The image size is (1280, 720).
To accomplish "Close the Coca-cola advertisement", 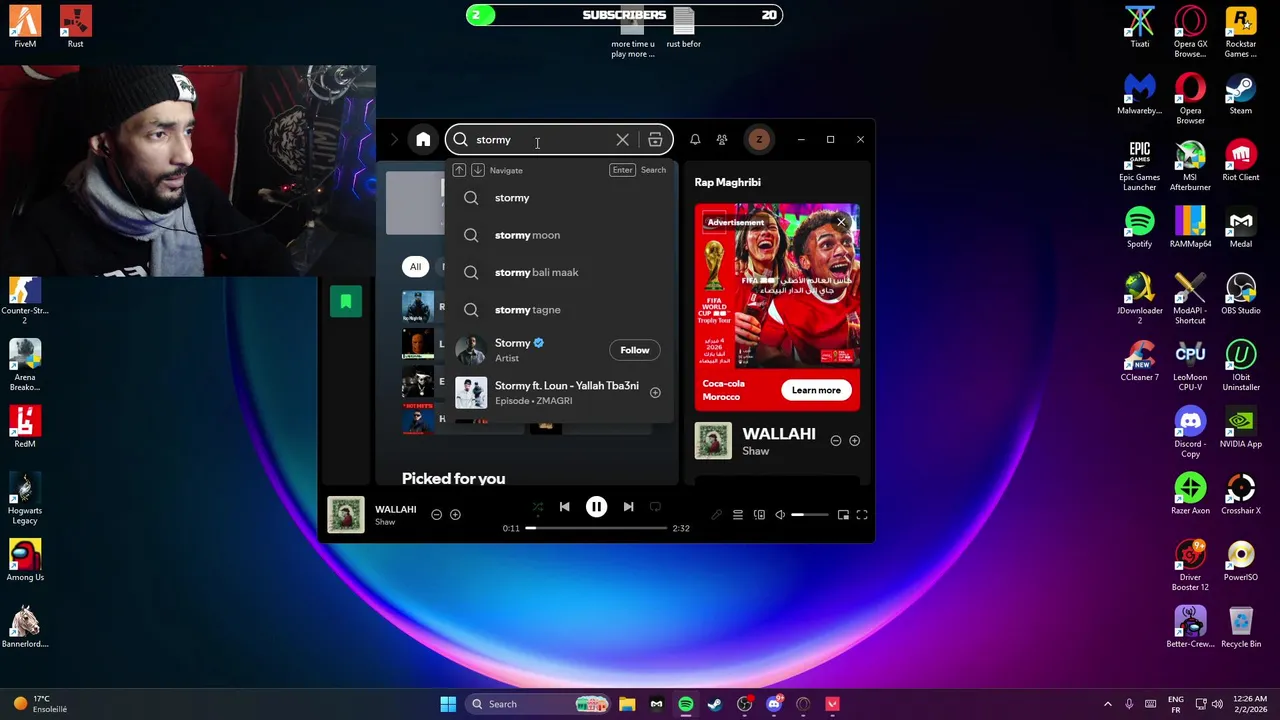I will coord(841,222).
